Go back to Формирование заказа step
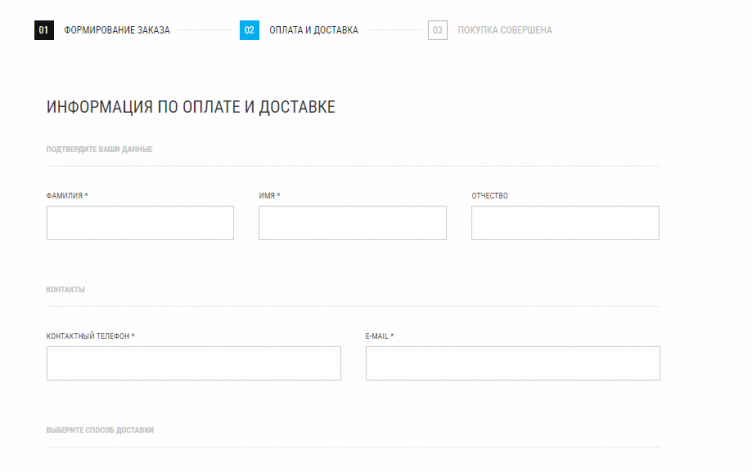The image size is (752, 472). (117, 30)
